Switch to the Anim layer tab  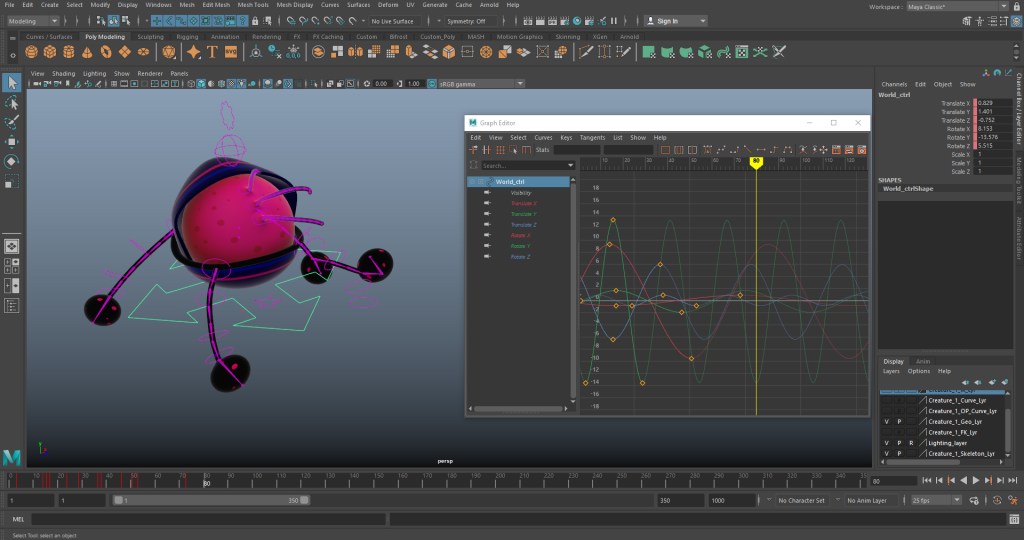(x=923, y=361)
